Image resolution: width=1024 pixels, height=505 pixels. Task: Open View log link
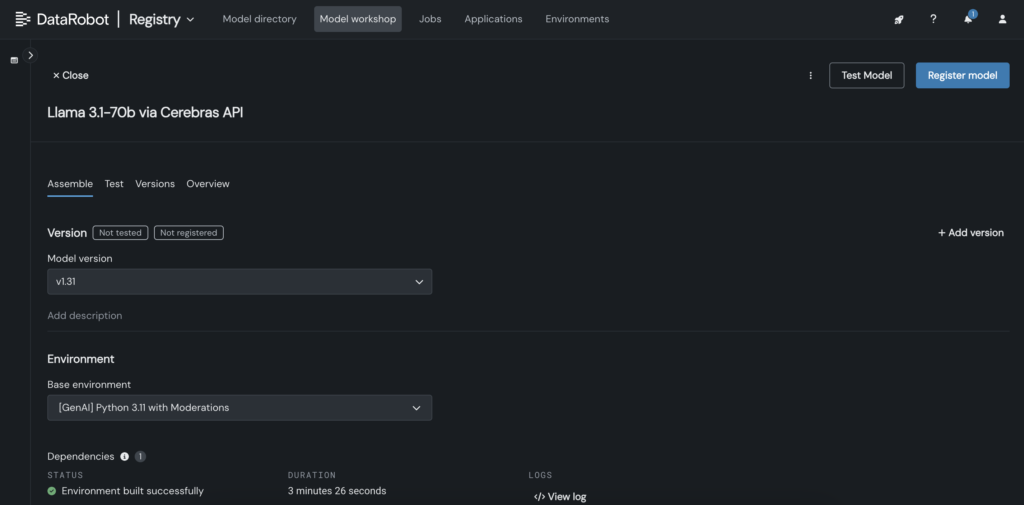(x=560, y=497)
